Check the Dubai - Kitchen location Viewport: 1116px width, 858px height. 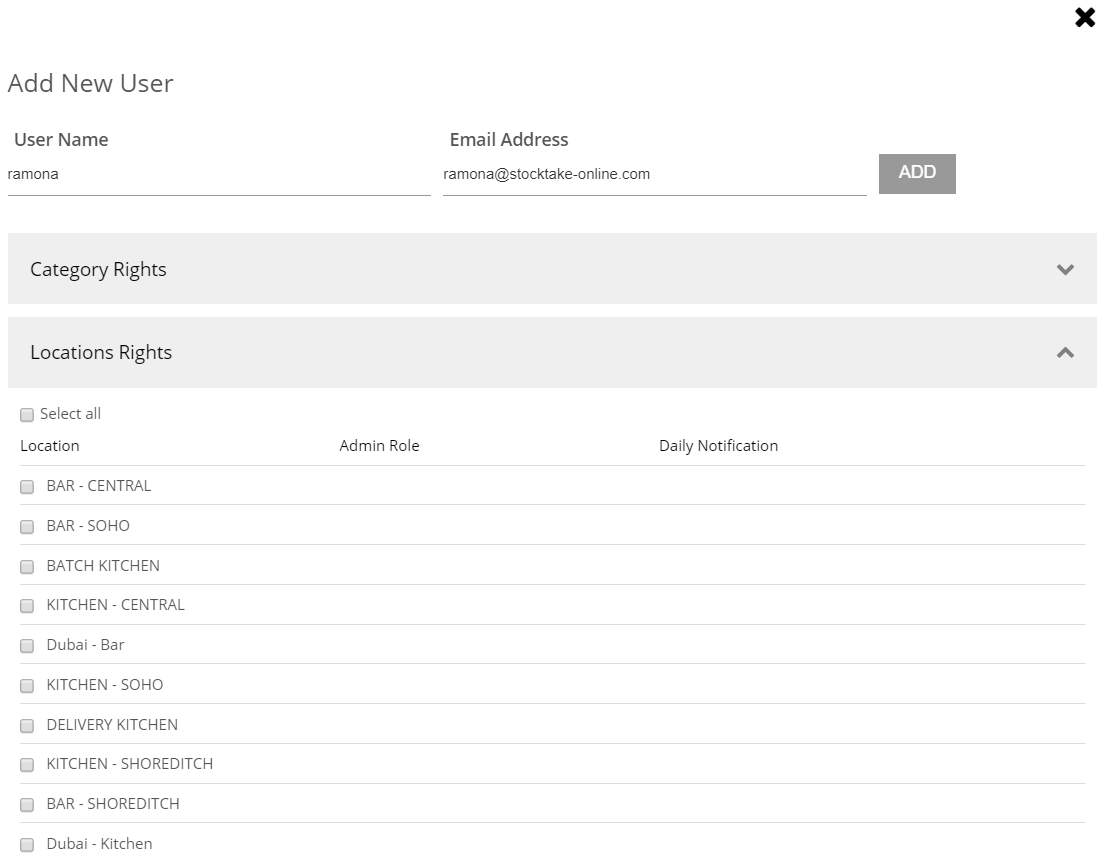[x=27, y=845]
